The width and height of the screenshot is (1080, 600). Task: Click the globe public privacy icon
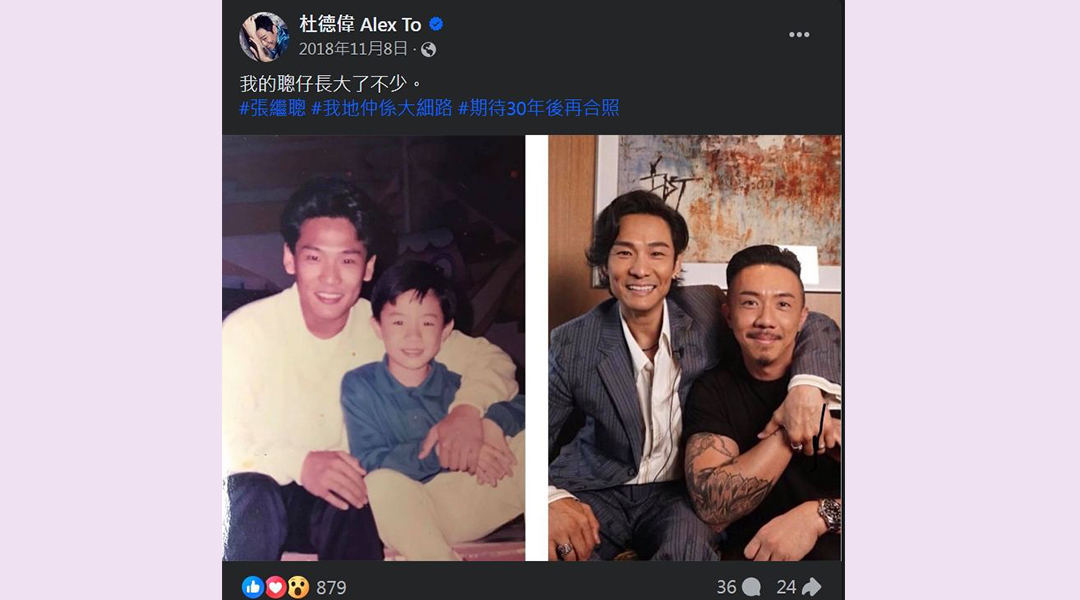click(x=428, y=50)
